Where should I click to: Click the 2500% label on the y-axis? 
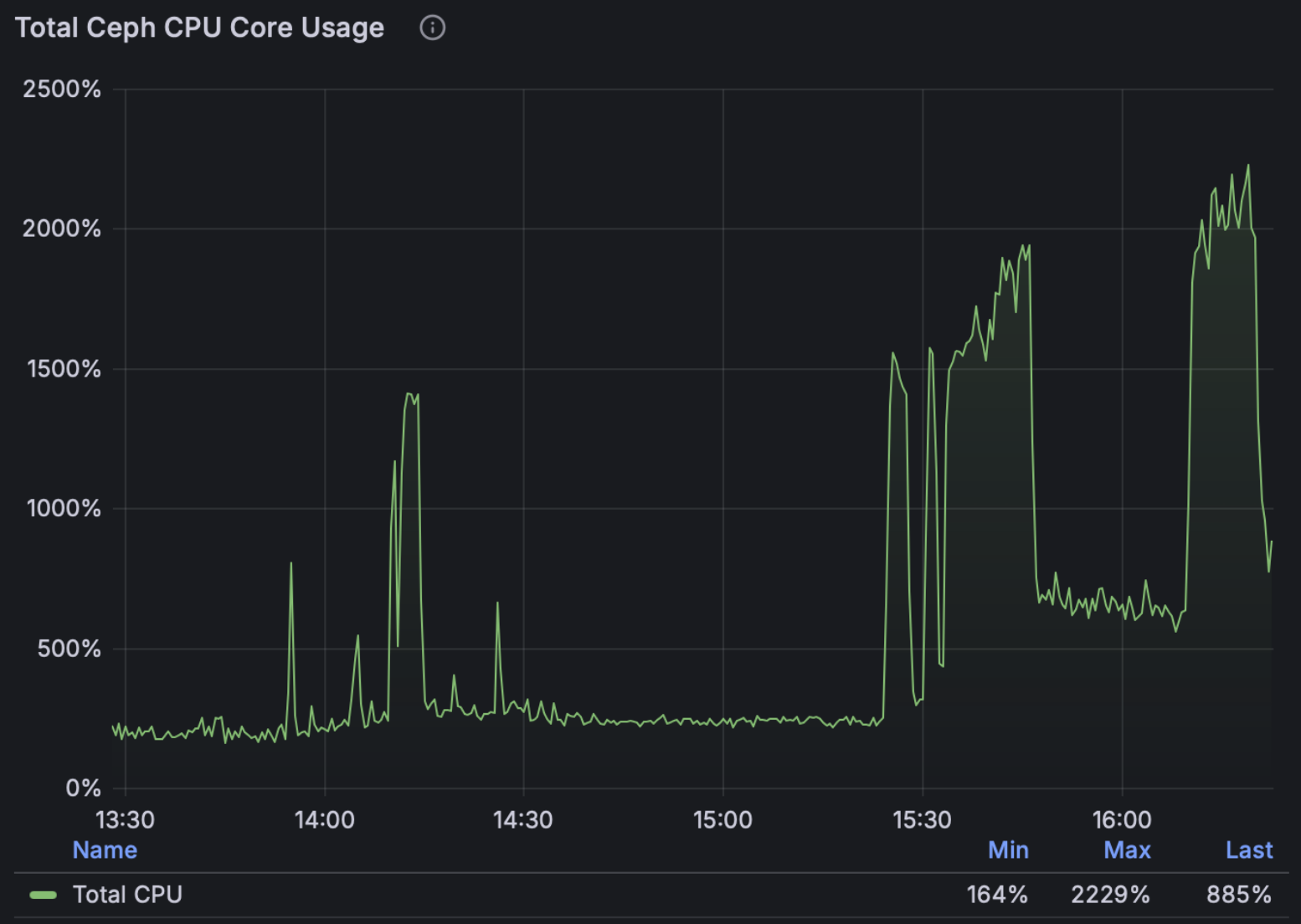pos(62,90)
